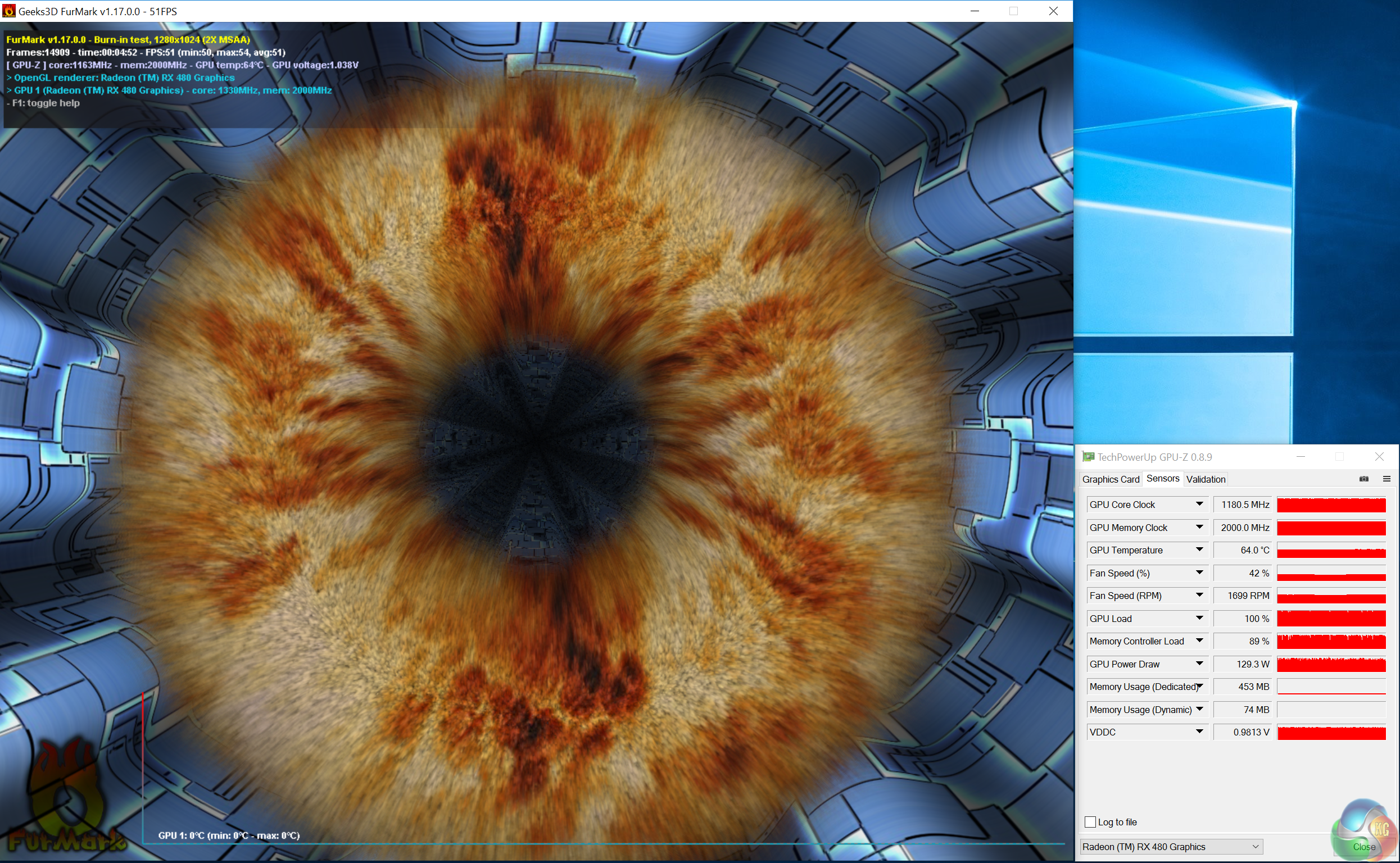Click the FurMark flame icon in title bar
The width and height of the screenshot is (1400, 863).
point(9,11)
